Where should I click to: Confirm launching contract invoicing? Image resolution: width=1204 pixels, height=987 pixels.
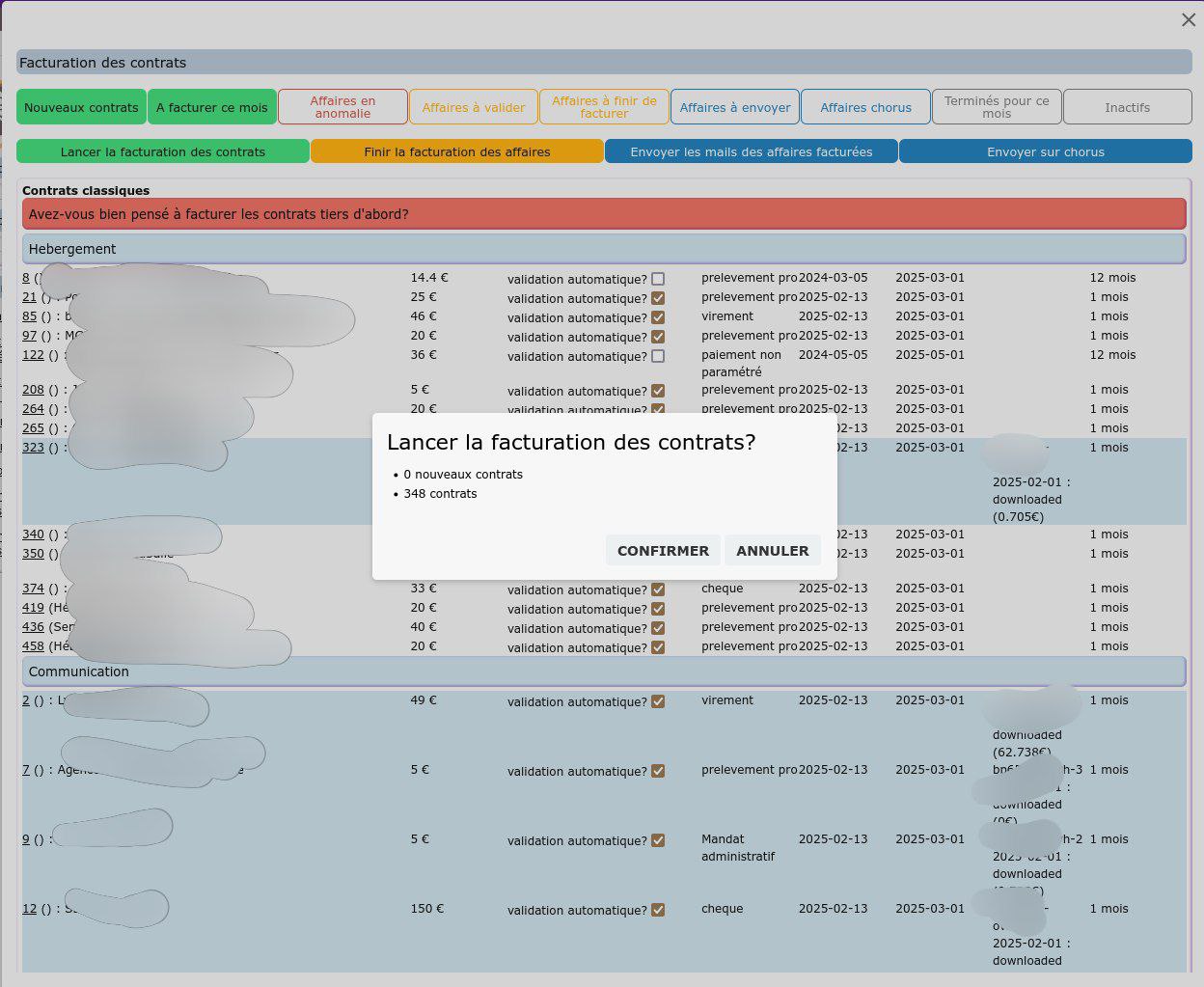point(663,551)
